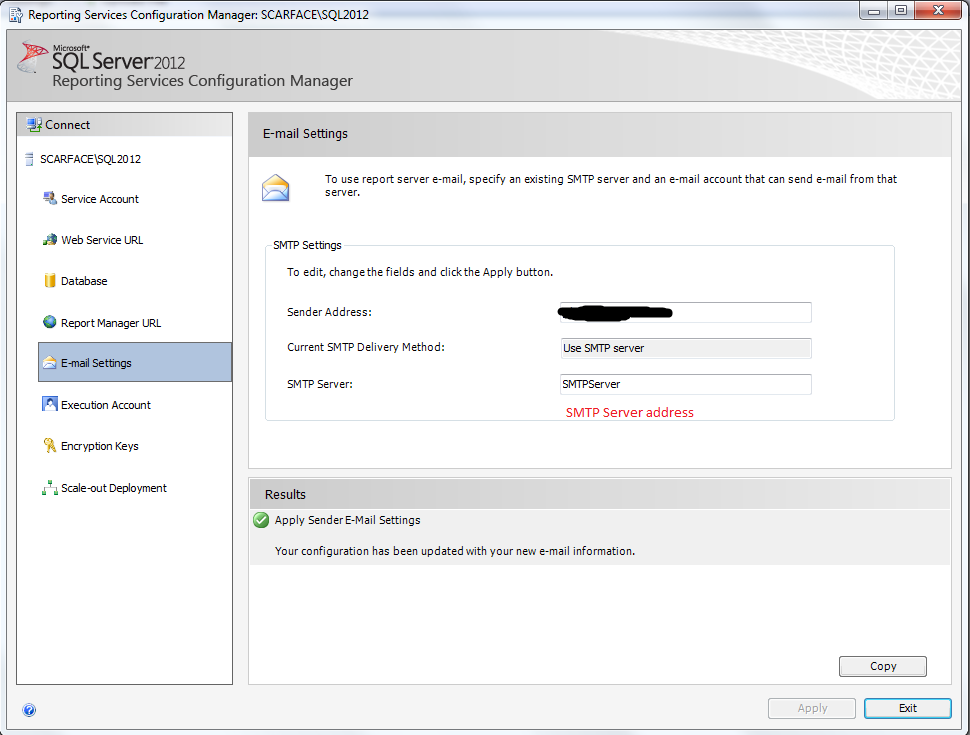Click the Web Service URL icon
The image size is (970, 735).
tap(49, 239)
